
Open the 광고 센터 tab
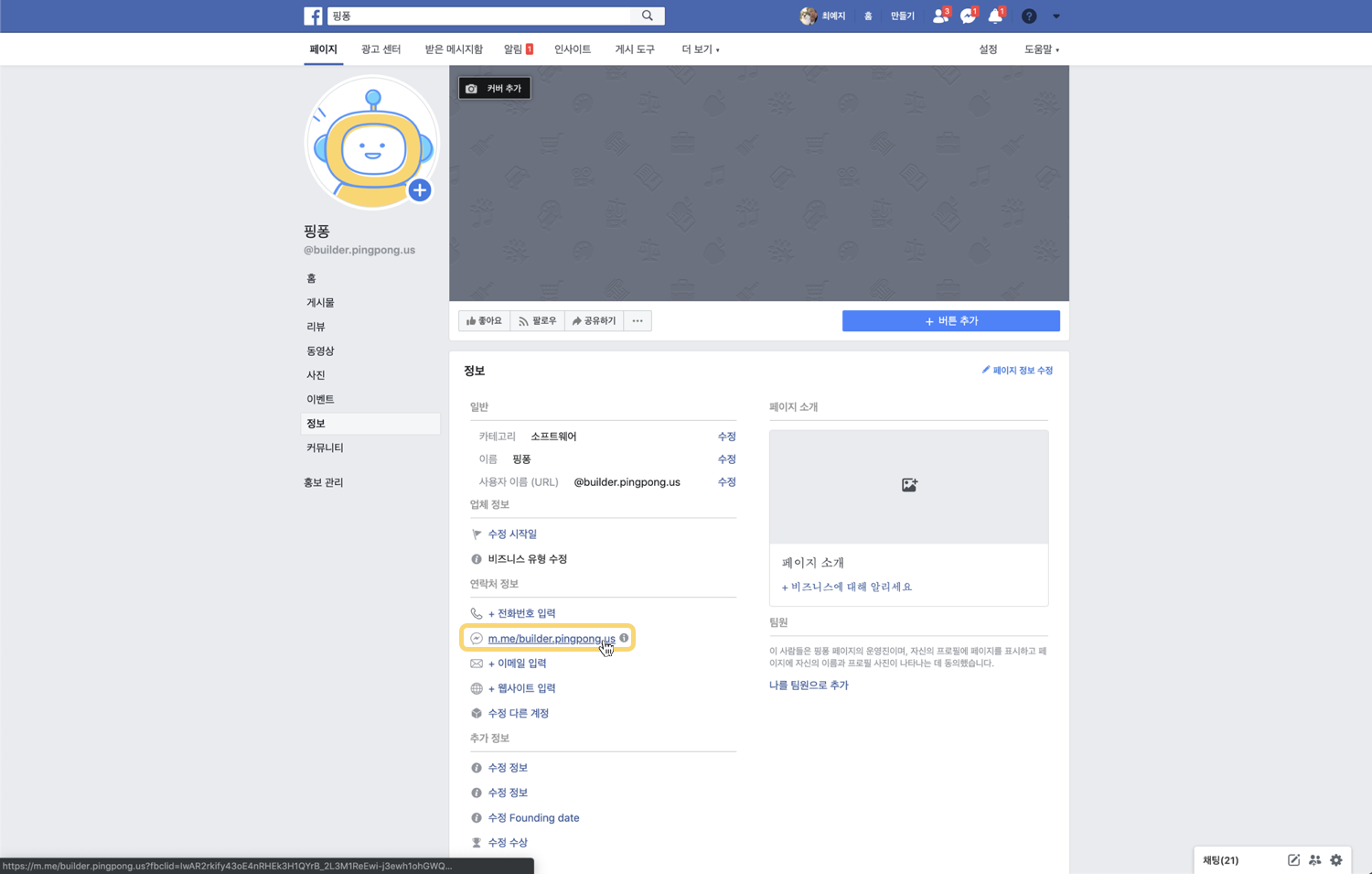click(x=381, y=49)
